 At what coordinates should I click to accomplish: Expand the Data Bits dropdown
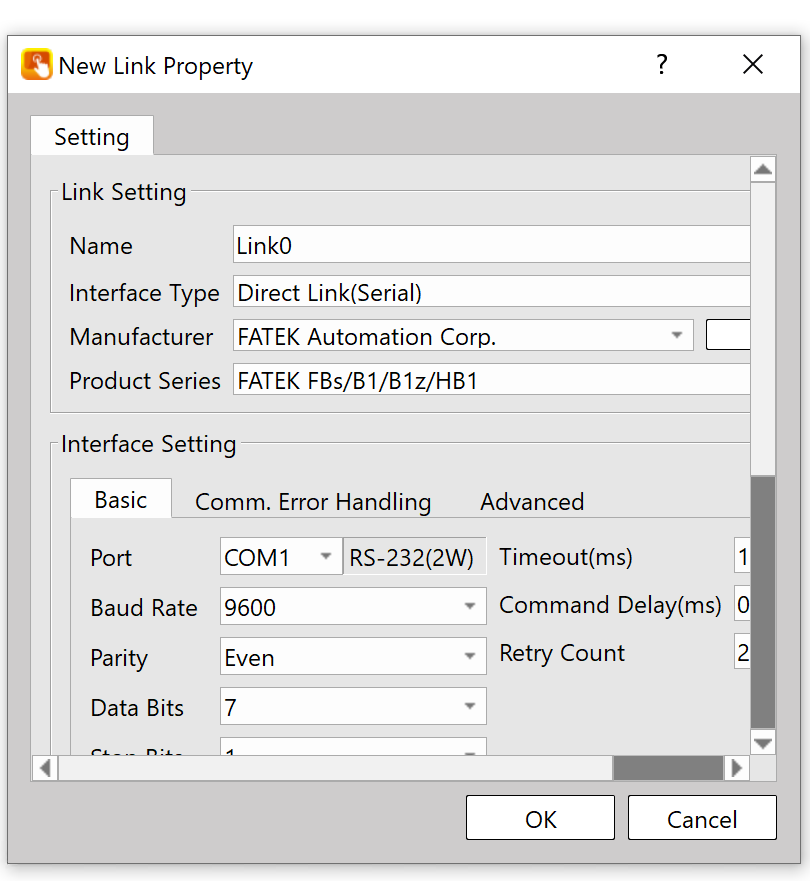click(x=470, y=707)
